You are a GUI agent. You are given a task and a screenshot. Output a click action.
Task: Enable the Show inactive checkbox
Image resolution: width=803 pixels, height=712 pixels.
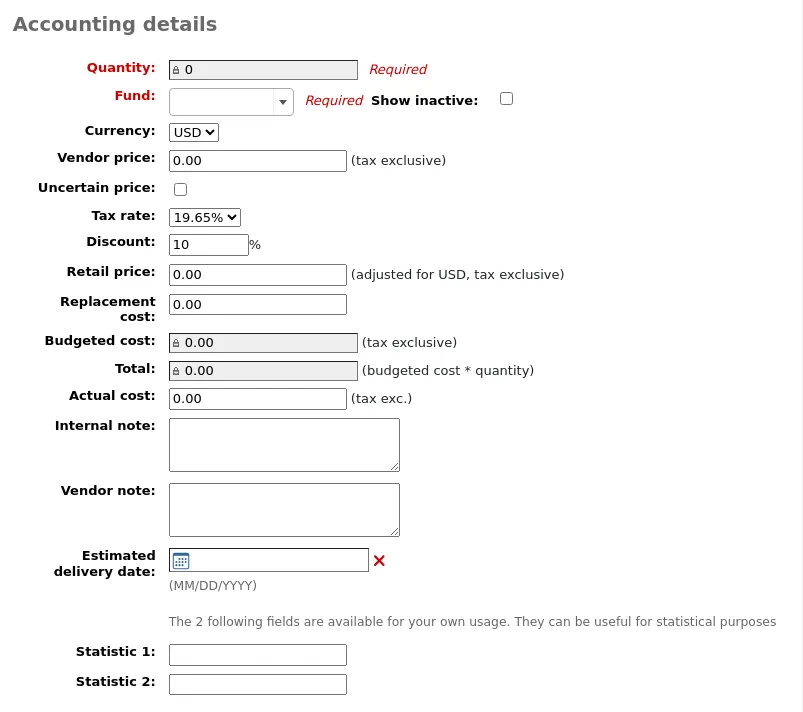click(506, 98)
